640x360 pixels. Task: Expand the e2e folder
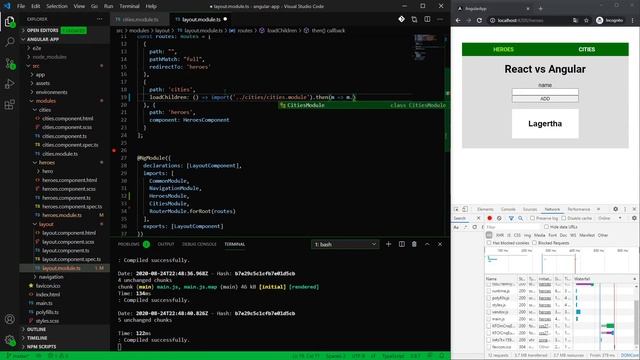pyautogui.click(x=37, y=48)
